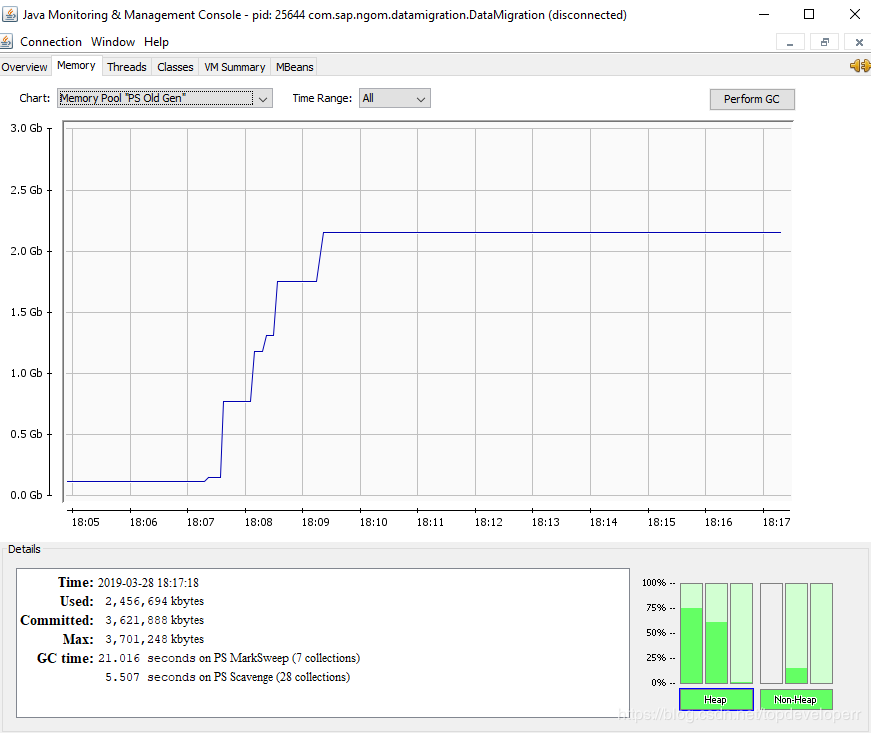
Task: Switch to the Threads tab
Action: 127,67
